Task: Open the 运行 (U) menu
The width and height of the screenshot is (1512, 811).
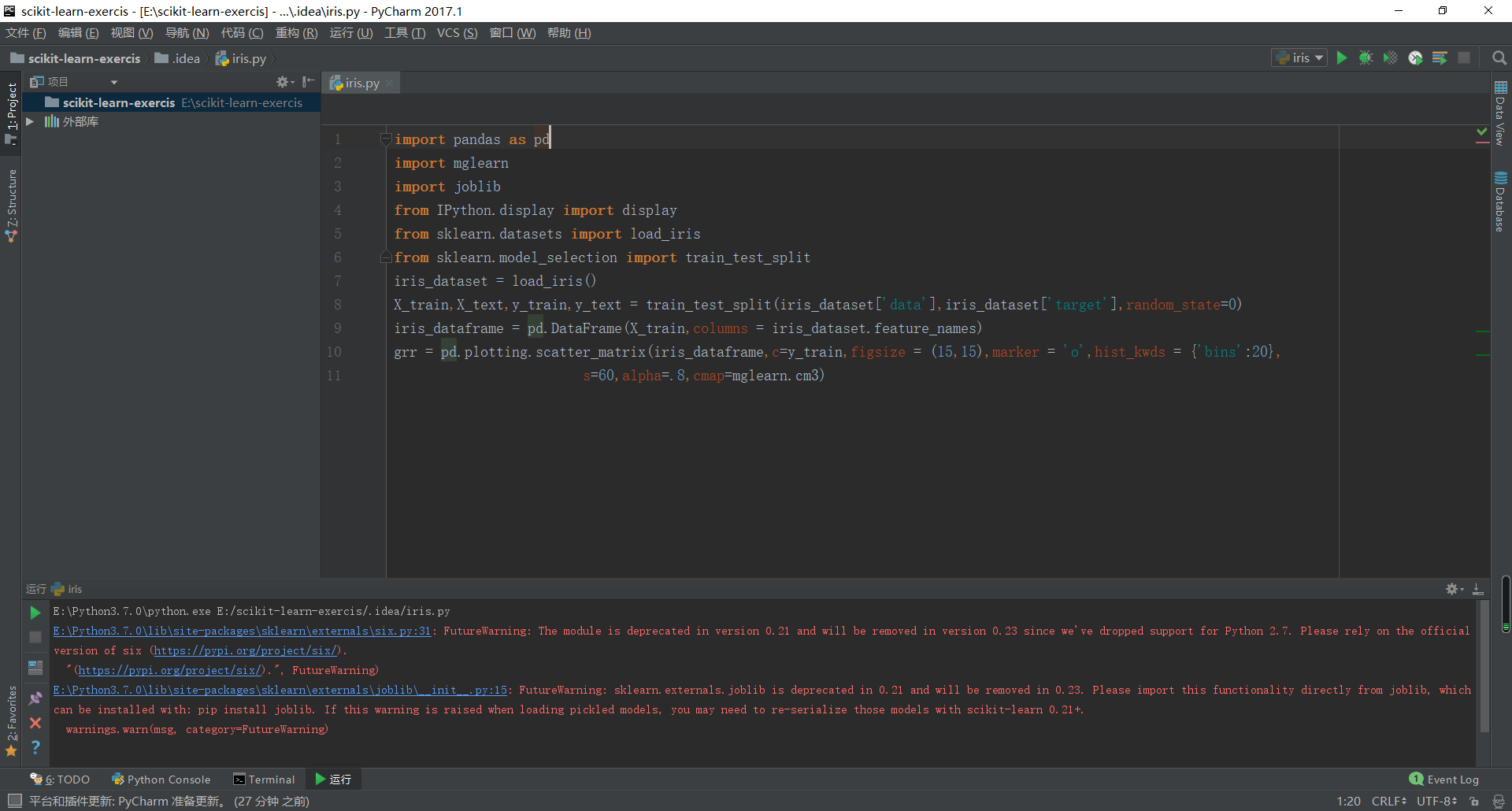Action: 351,32
